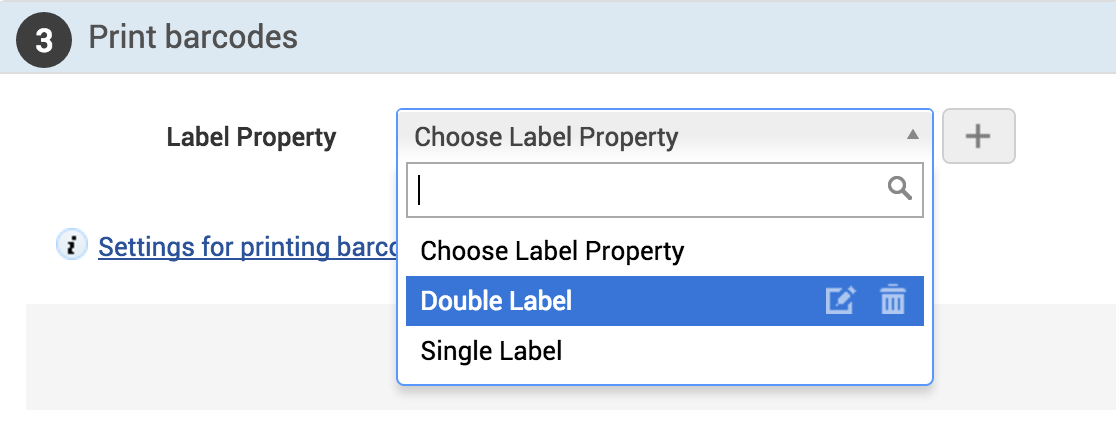1116x436 pixels.
Task: Edit the Double Label property
Action: pos(840,301)
